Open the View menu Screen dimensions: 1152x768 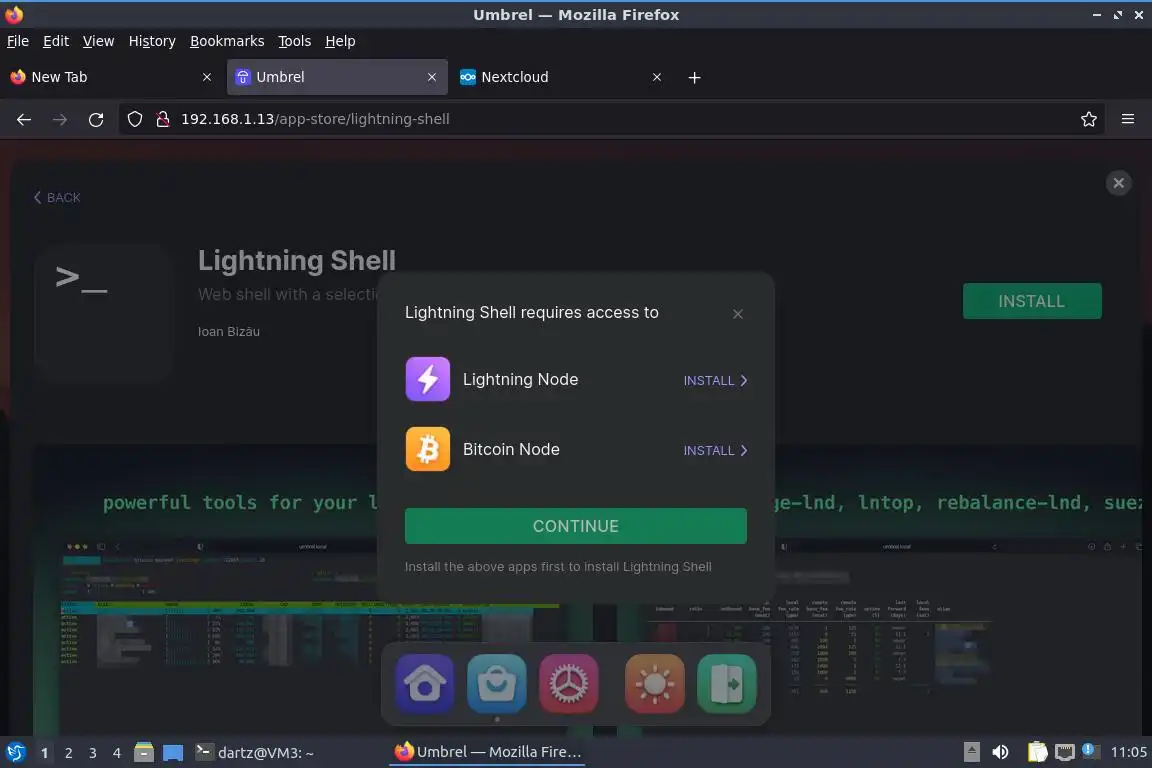(x=98, y=41)
